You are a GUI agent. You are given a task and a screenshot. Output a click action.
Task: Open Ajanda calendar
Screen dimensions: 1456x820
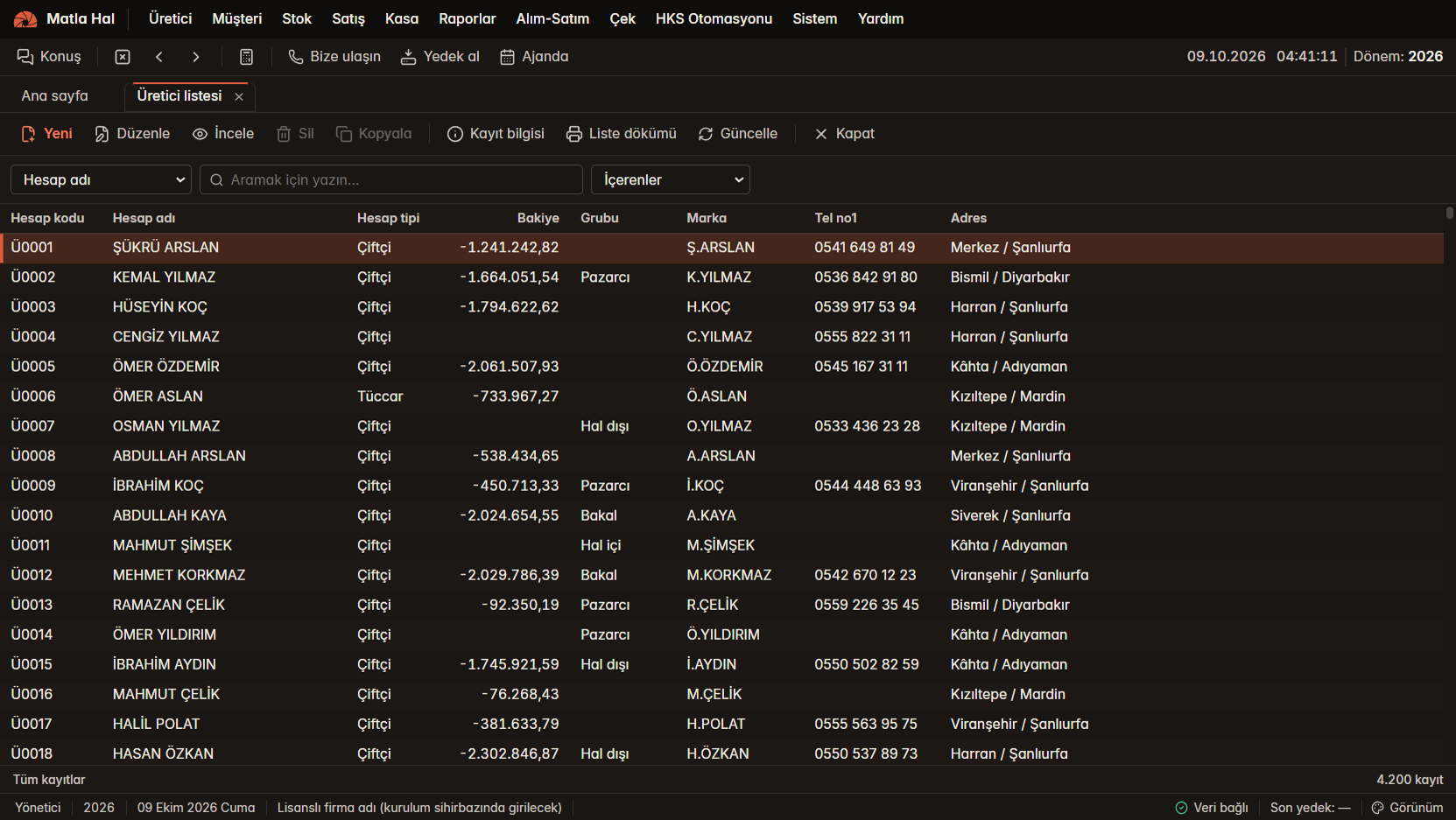tap(534, 57)
